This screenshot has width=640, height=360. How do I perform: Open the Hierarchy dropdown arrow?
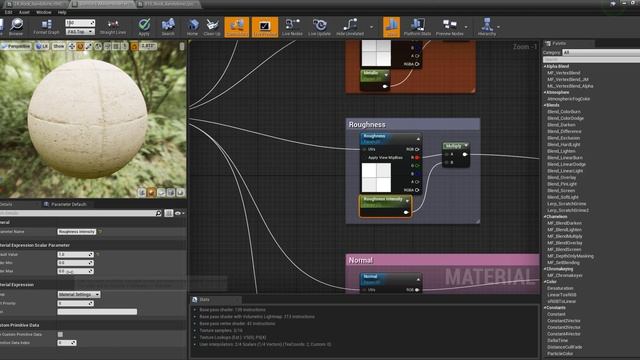point(498,27)
